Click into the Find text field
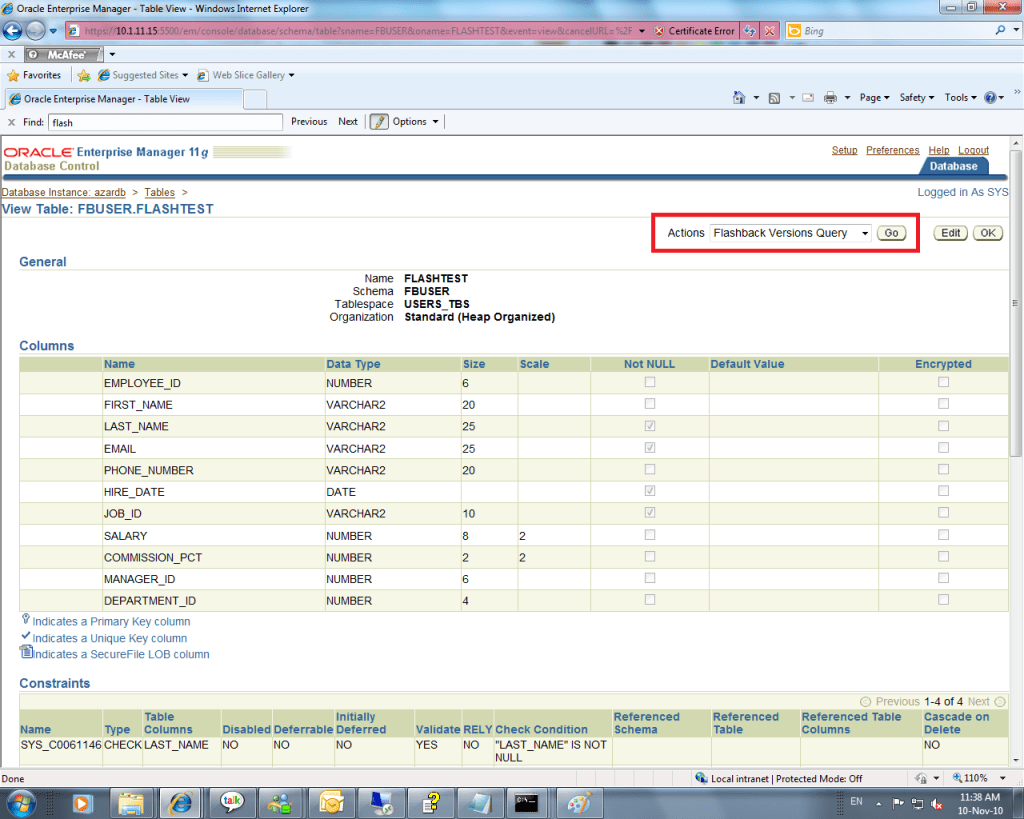 pyautogui.click(x=165, y=122)
